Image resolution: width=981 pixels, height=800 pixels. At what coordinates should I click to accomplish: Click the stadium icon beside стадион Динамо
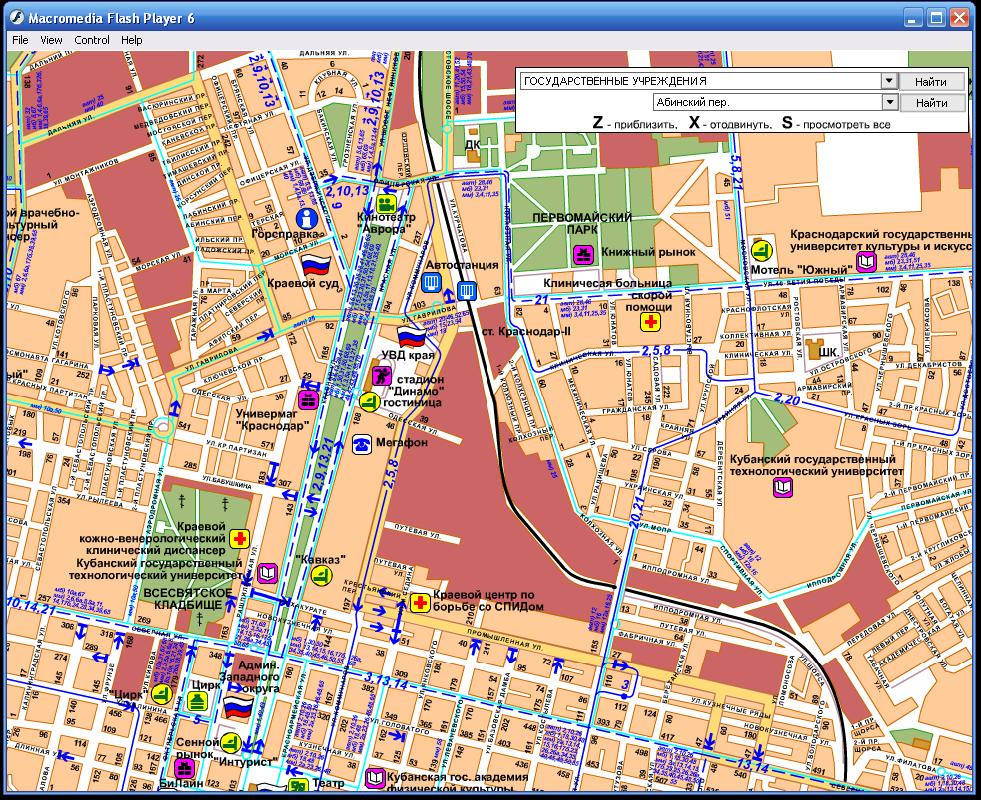pyautogui.click(x=382, y=377)
